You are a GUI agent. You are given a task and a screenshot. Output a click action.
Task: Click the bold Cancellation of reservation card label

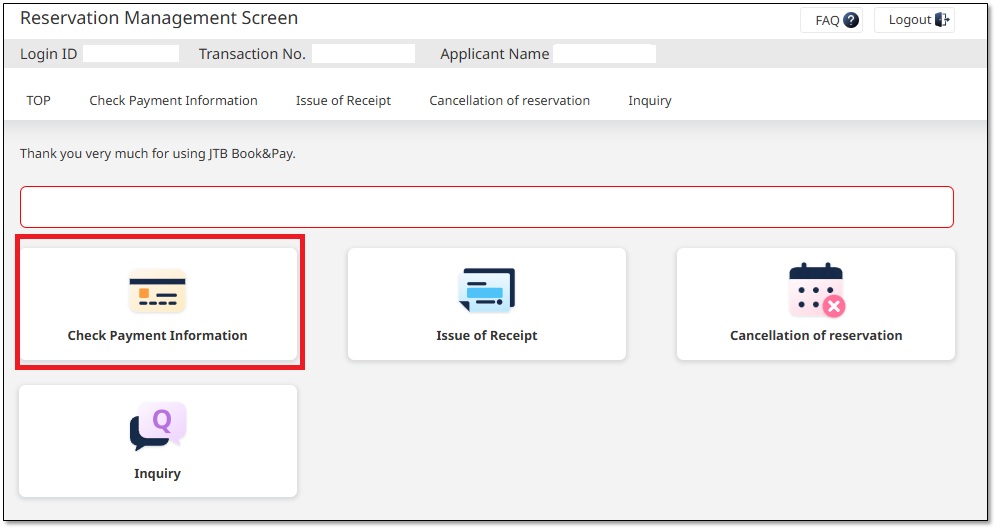(x=816, y=336)
